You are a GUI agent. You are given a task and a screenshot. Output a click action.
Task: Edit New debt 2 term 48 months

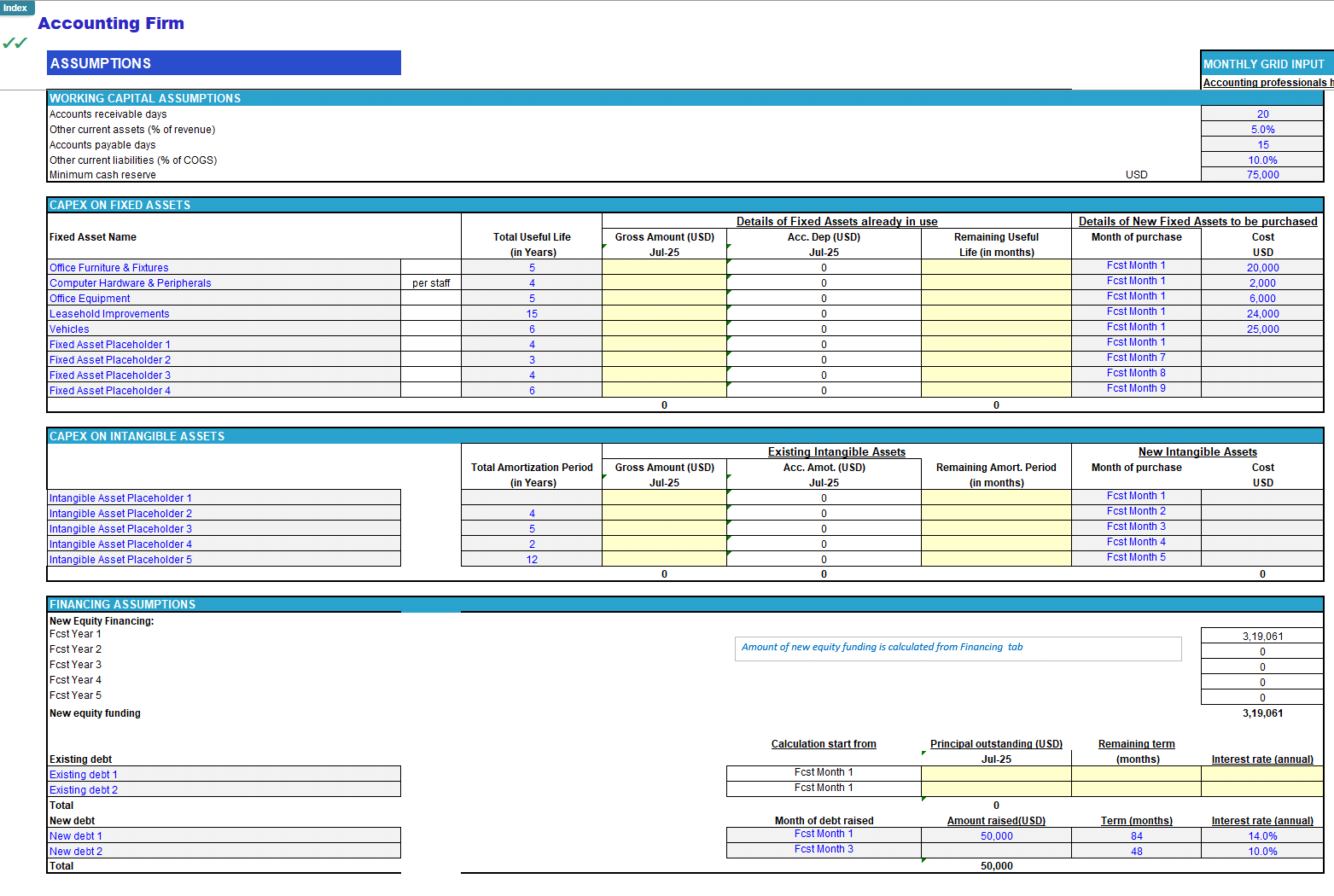coord(1136,852)
